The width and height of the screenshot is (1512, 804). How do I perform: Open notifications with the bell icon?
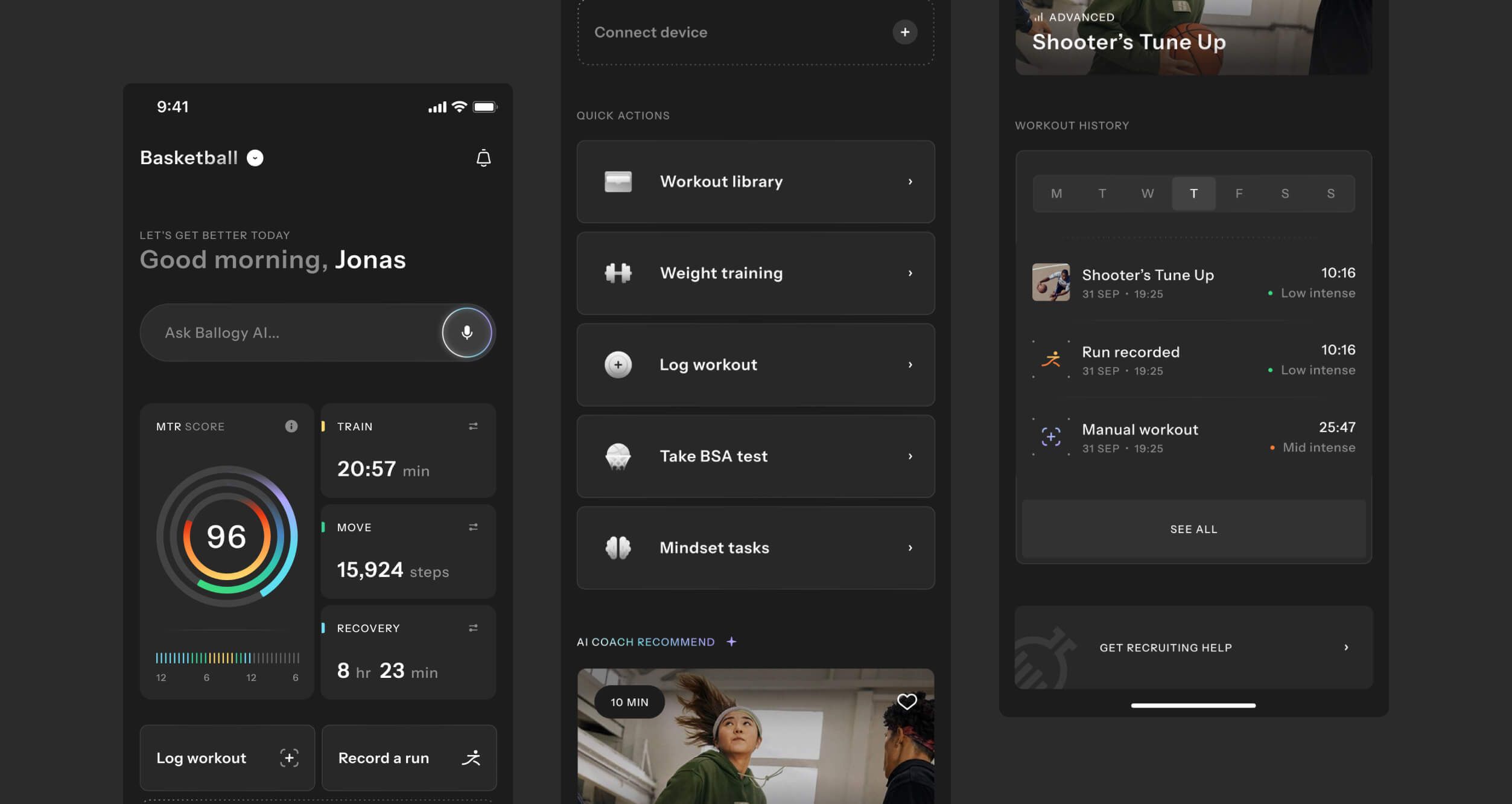[483, 158]
